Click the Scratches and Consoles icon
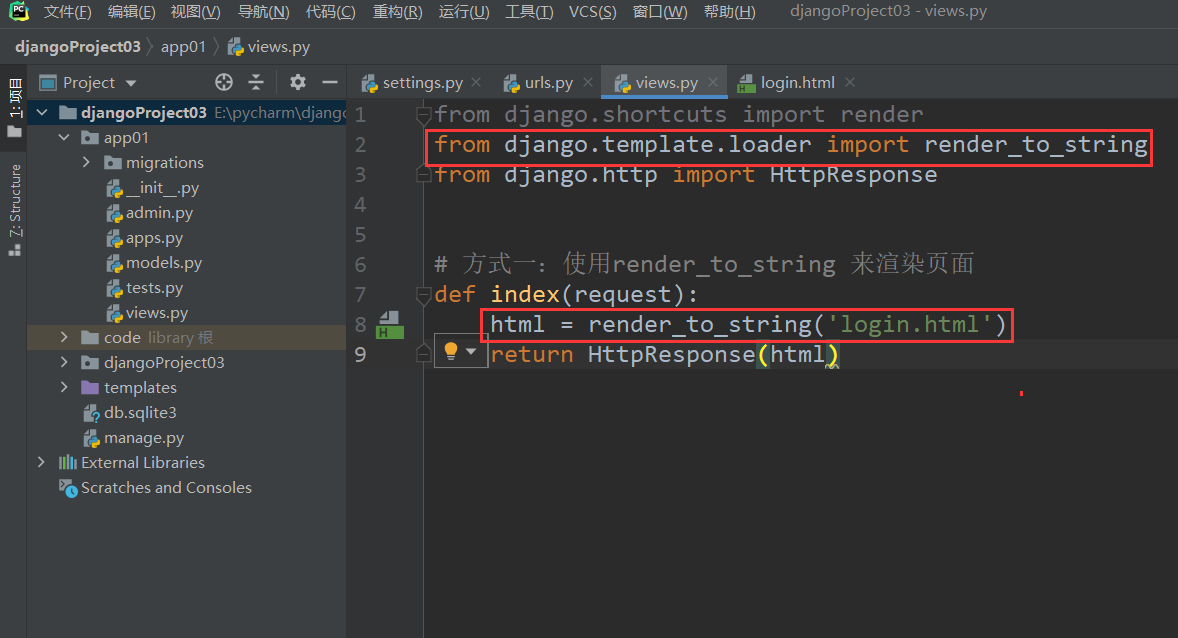Image resolution: width=1178 pixels, height=638 pixels. point(68,488)
